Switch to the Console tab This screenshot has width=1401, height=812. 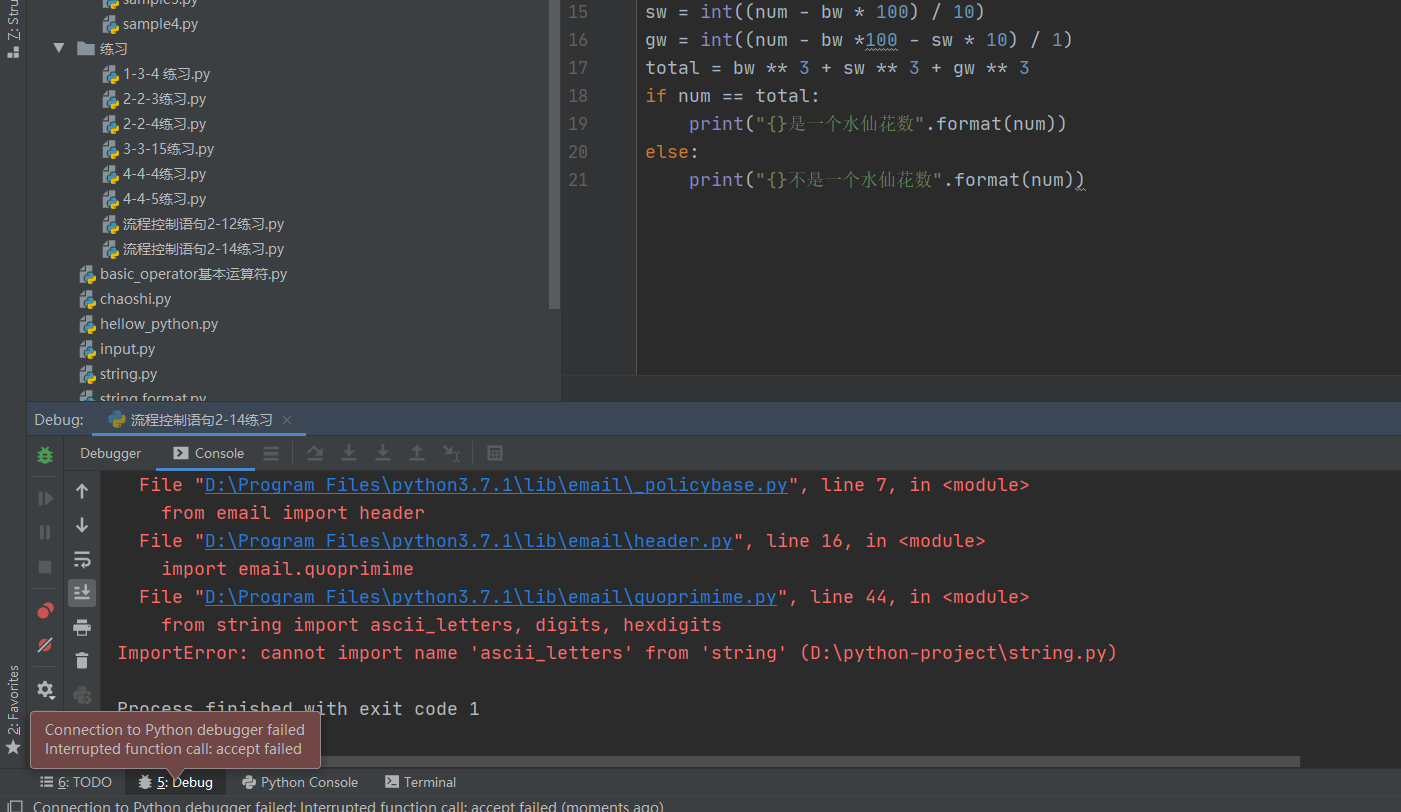(208, 453)
